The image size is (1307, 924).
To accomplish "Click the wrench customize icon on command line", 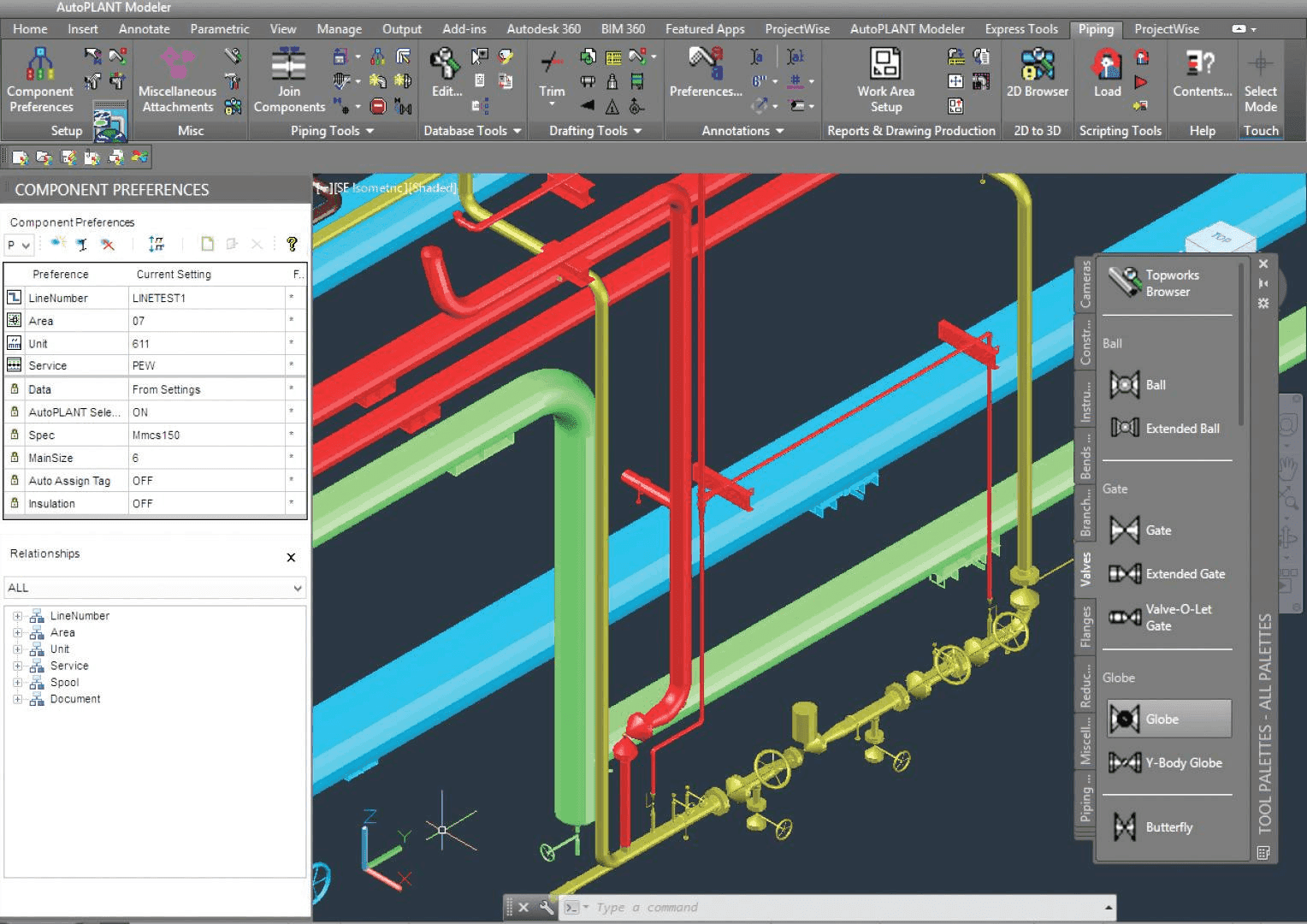I will 547,908.
